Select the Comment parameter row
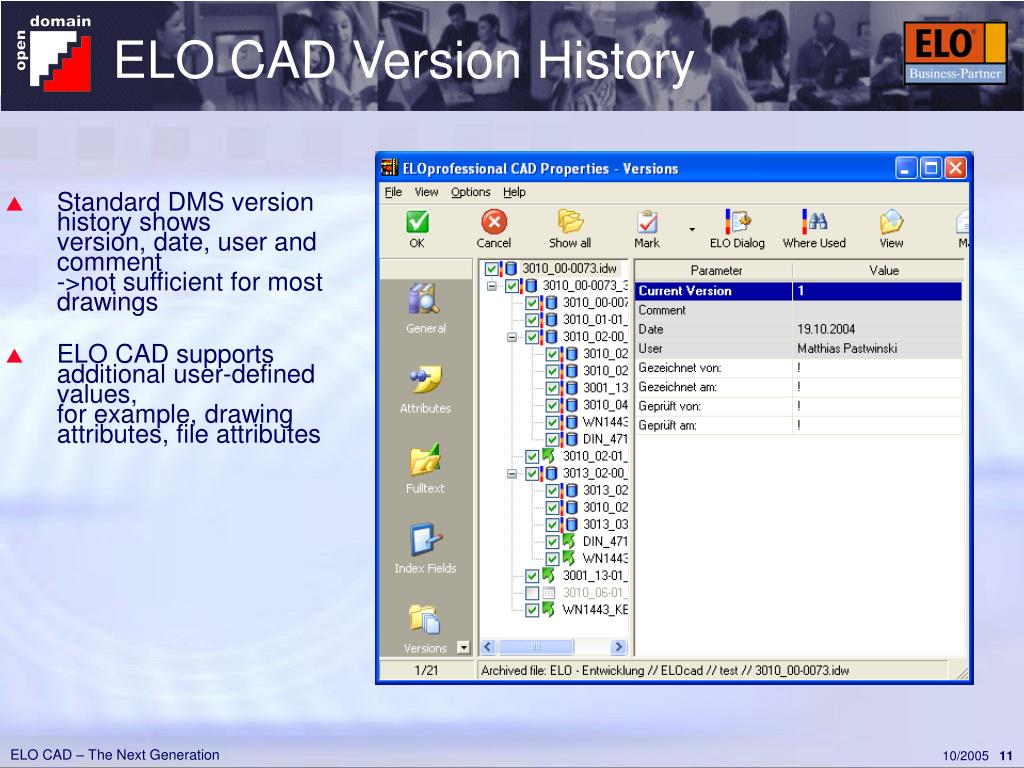The width and height of the screenshot is (1024, 768). pyautogui.click(x=798, y=310)
